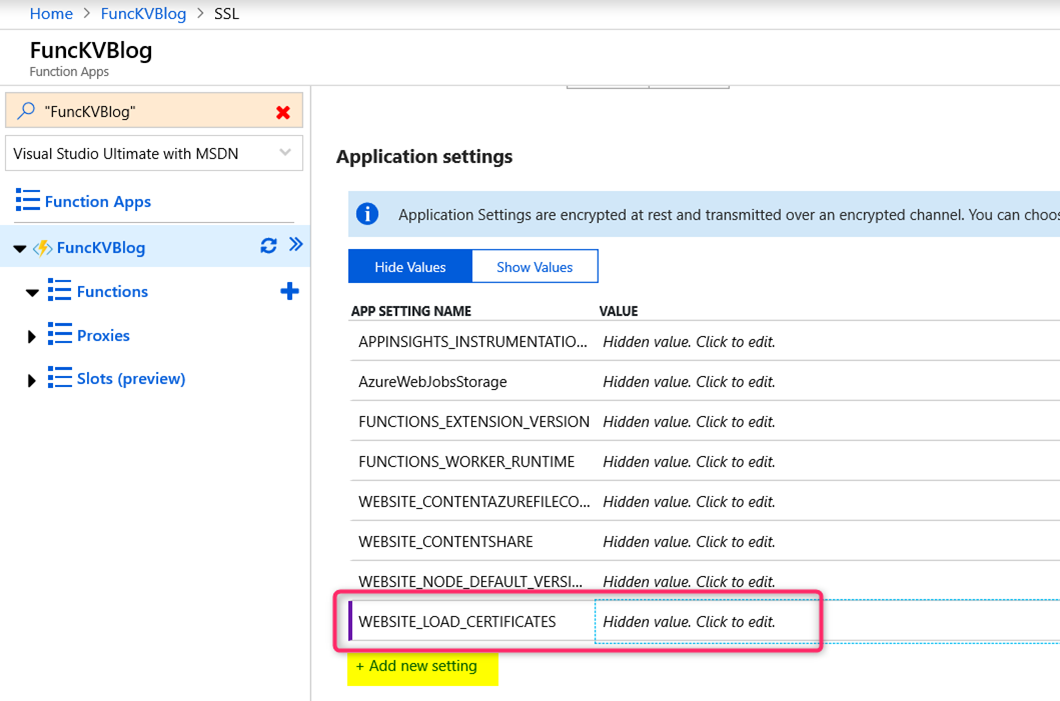Select the APPINSIGHTS_INSTRUMENTATIO... setting name
Image resolution: width=1060 pixels, height=701 pixels.
(x=473, y=341)
